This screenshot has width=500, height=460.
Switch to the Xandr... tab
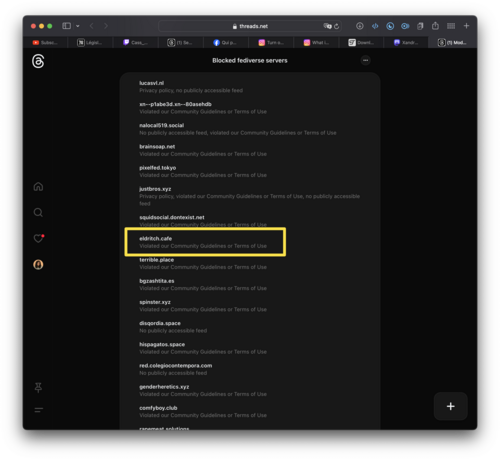(x=406, y=43)
